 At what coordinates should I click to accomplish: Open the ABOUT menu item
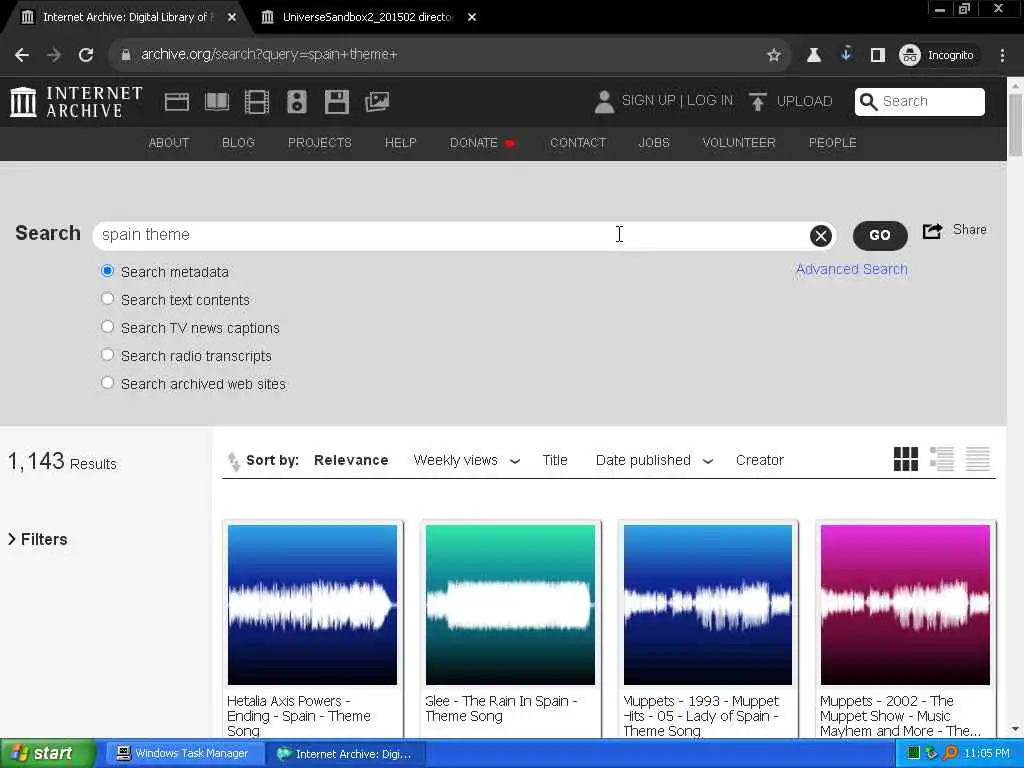pos(169,142)
